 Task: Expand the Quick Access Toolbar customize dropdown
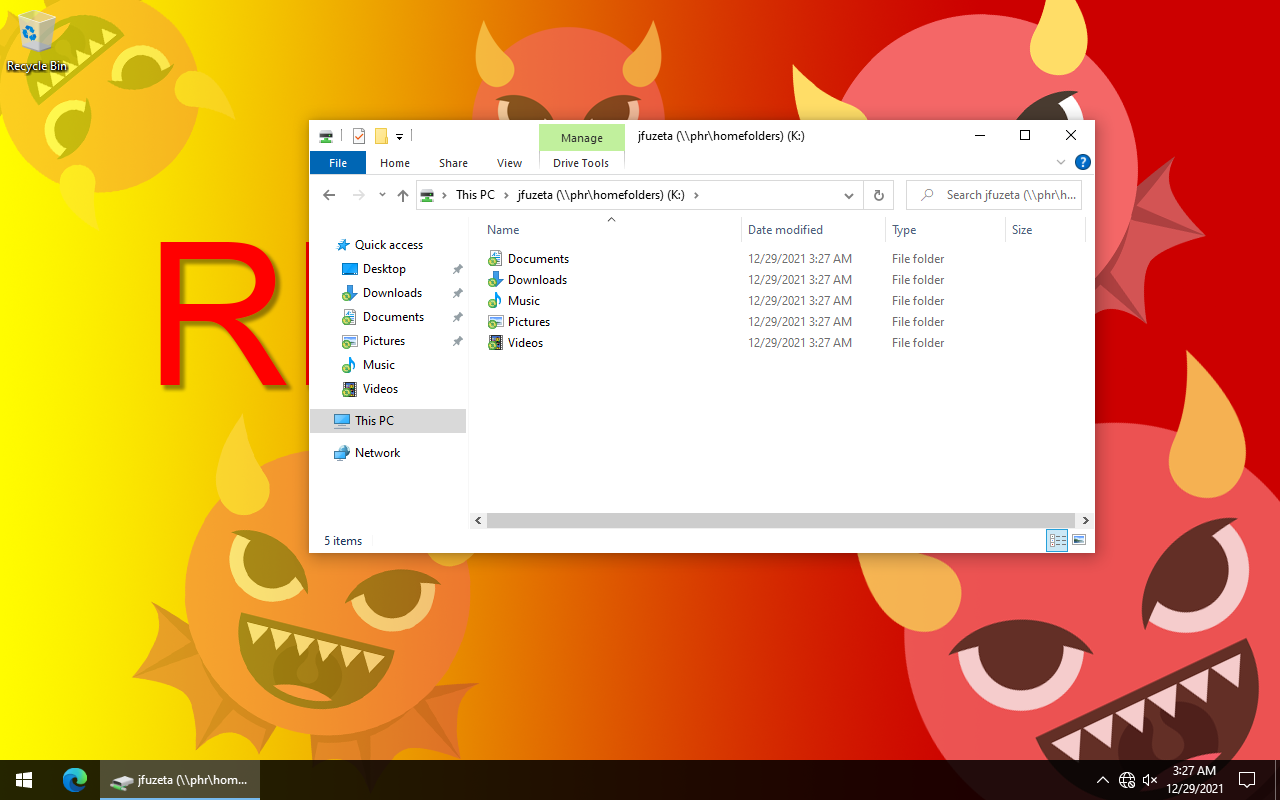[x=399, y=136]
